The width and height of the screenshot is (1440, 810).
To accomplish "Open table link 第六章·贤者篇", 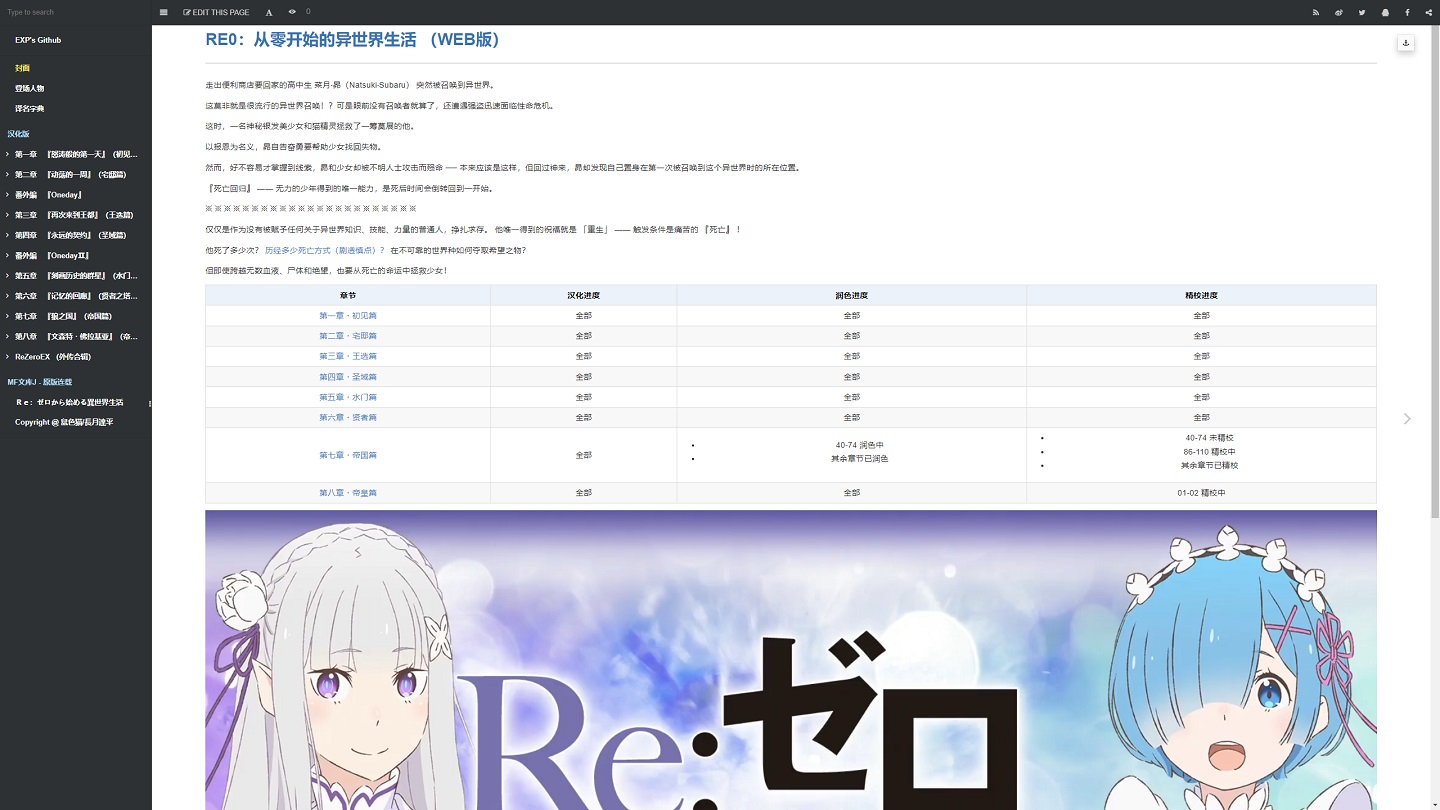I will (x=348, y=417).
